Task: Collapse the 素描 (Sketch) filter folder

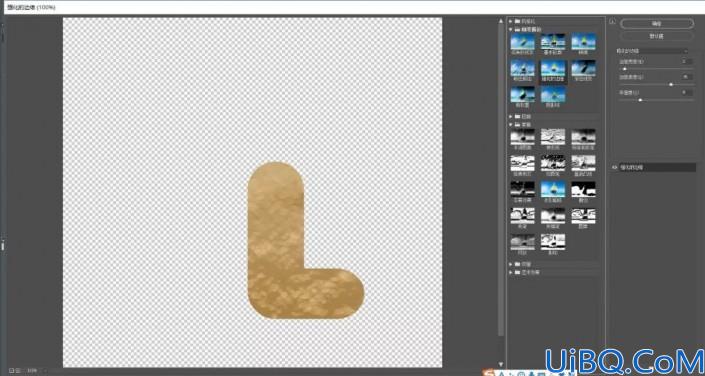Action: coord(511,124)
